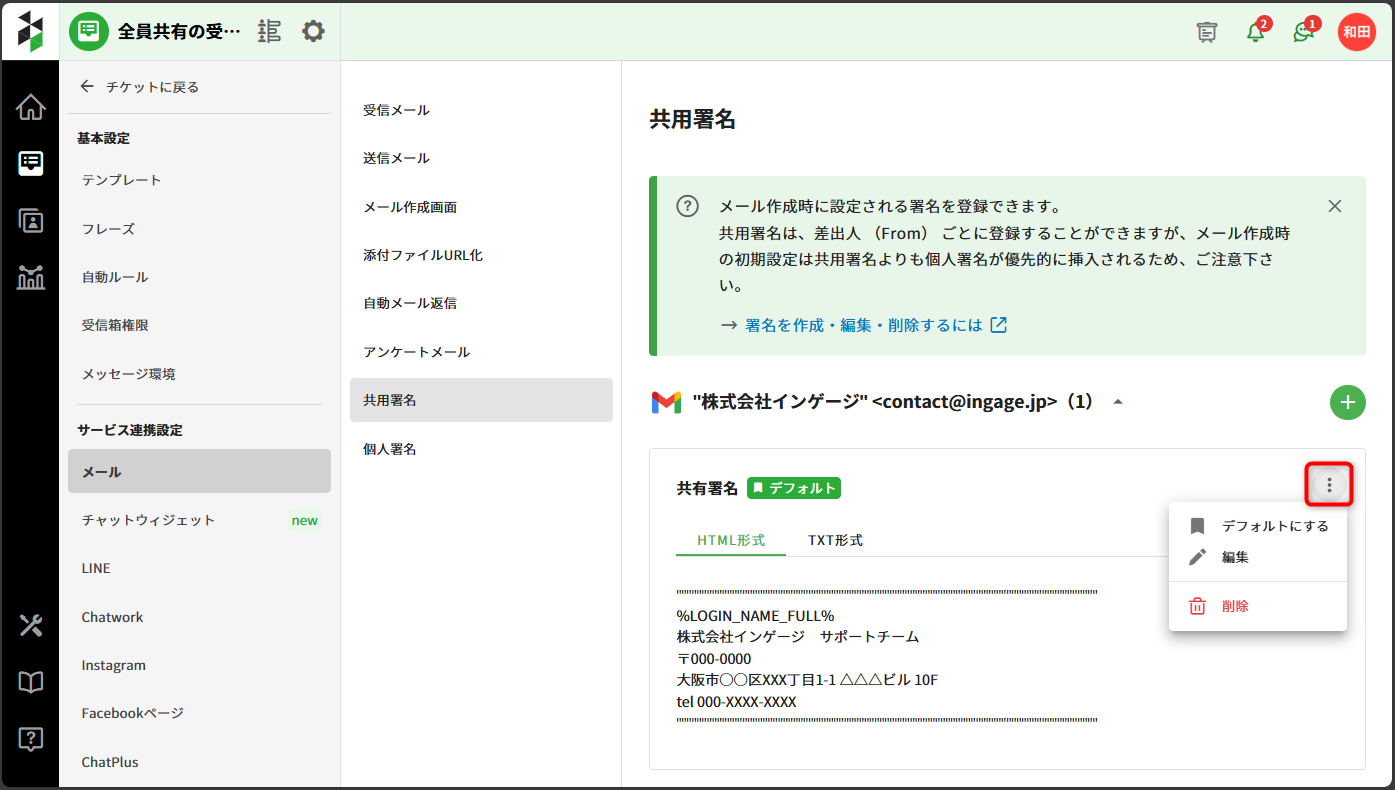The width and height of the screenshot is (1395, 790).
Task: Click the home icon in left rail
Action: coord(31,108)
